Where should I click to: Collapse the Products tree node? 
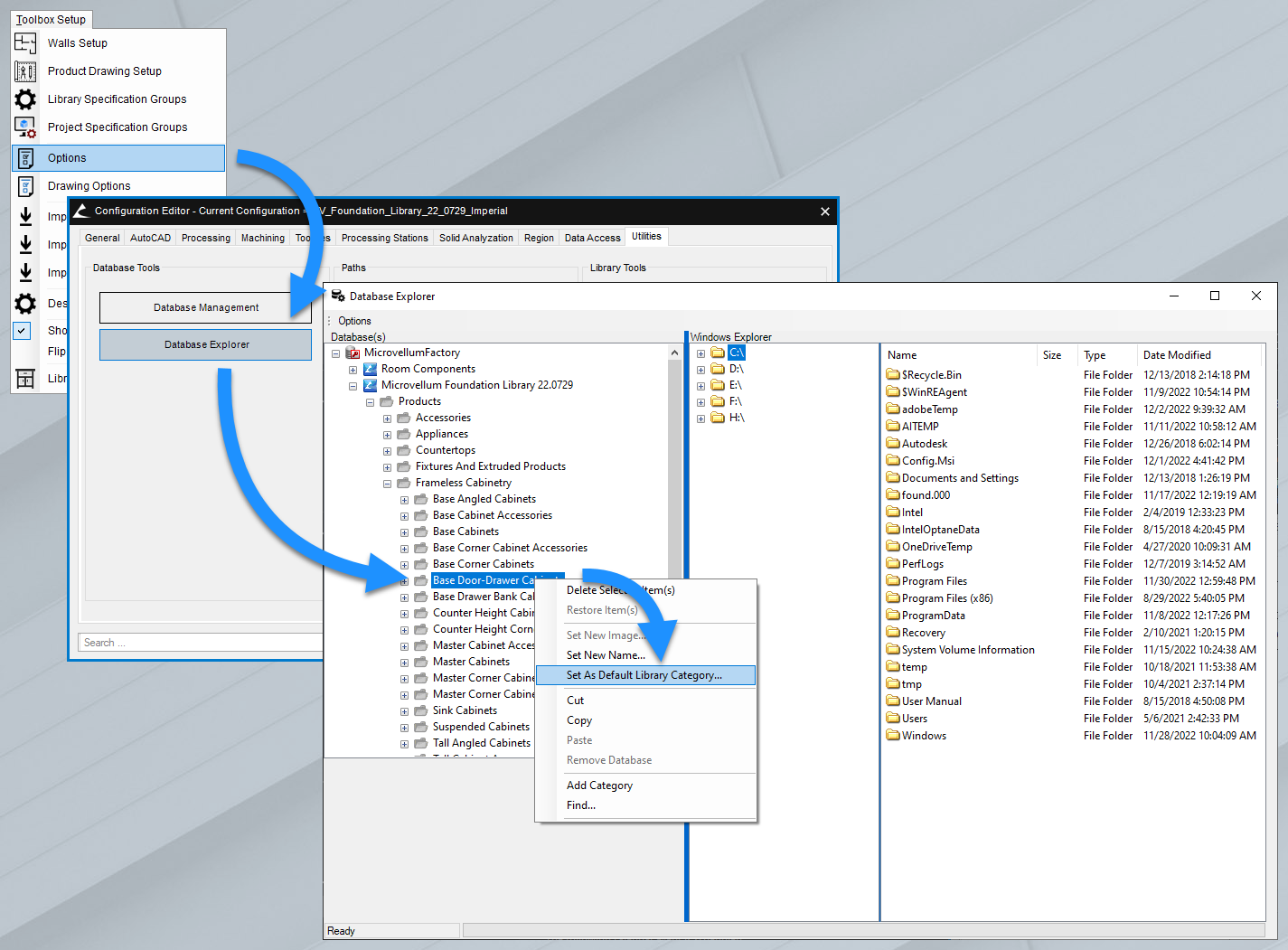click(x=371, y=402)
